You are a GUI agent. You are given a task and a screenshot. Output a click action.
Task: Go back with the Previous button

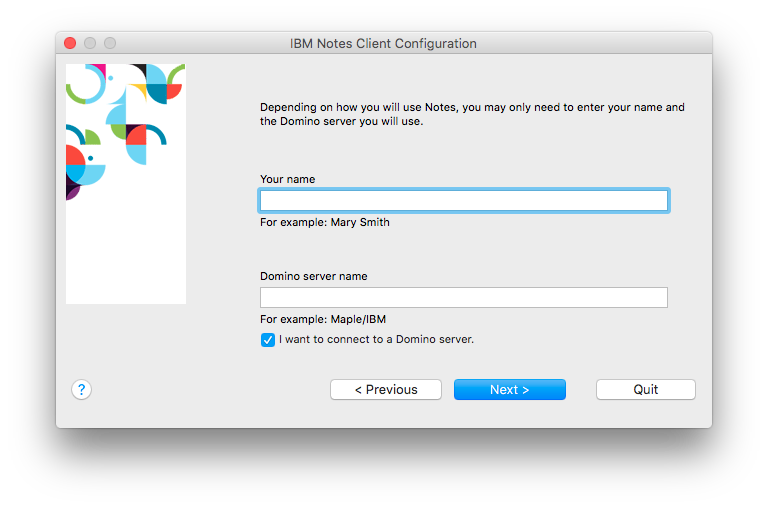point(386,389)
